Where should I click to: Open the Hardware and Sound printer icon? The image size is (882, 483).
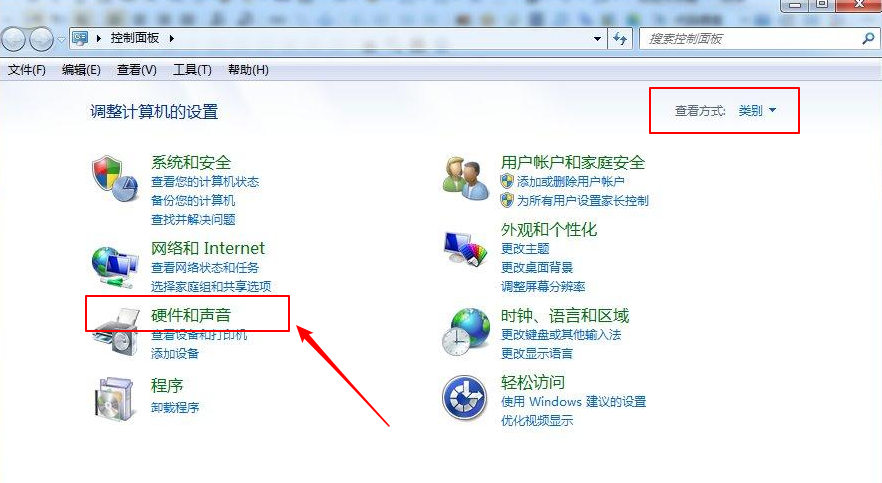116,332
